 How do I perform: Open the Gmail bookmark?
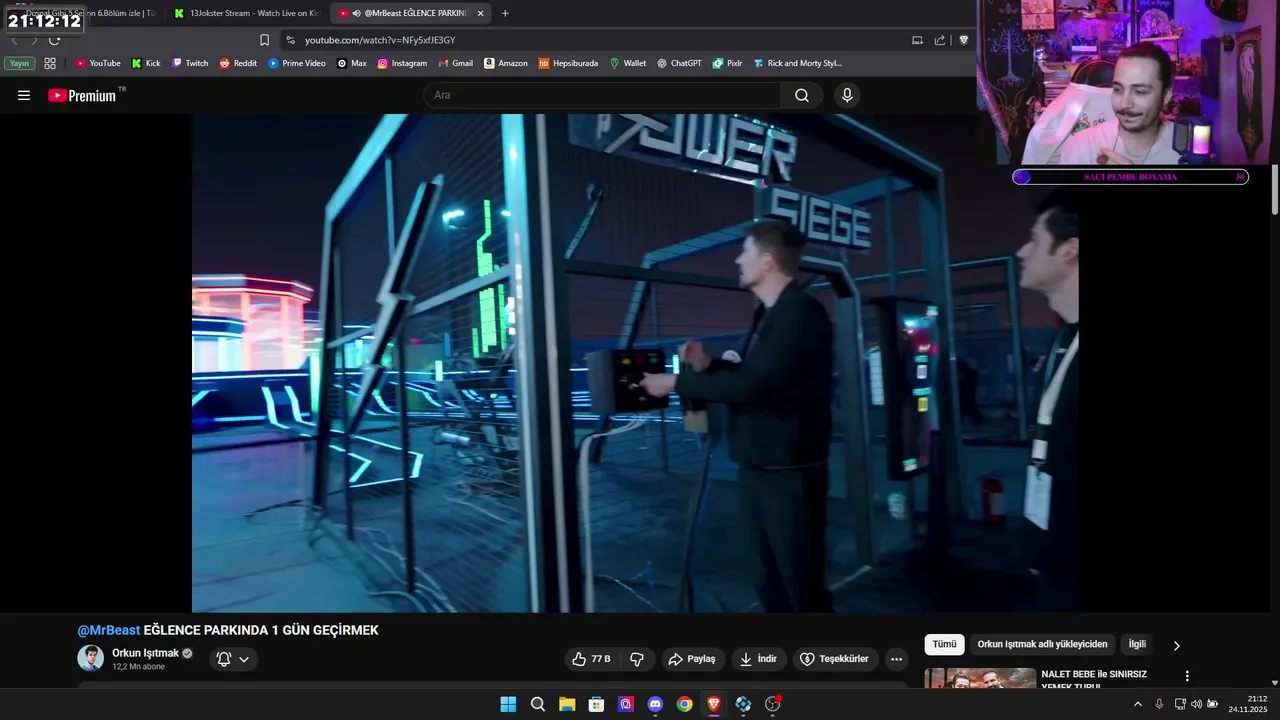coord(455,63)
